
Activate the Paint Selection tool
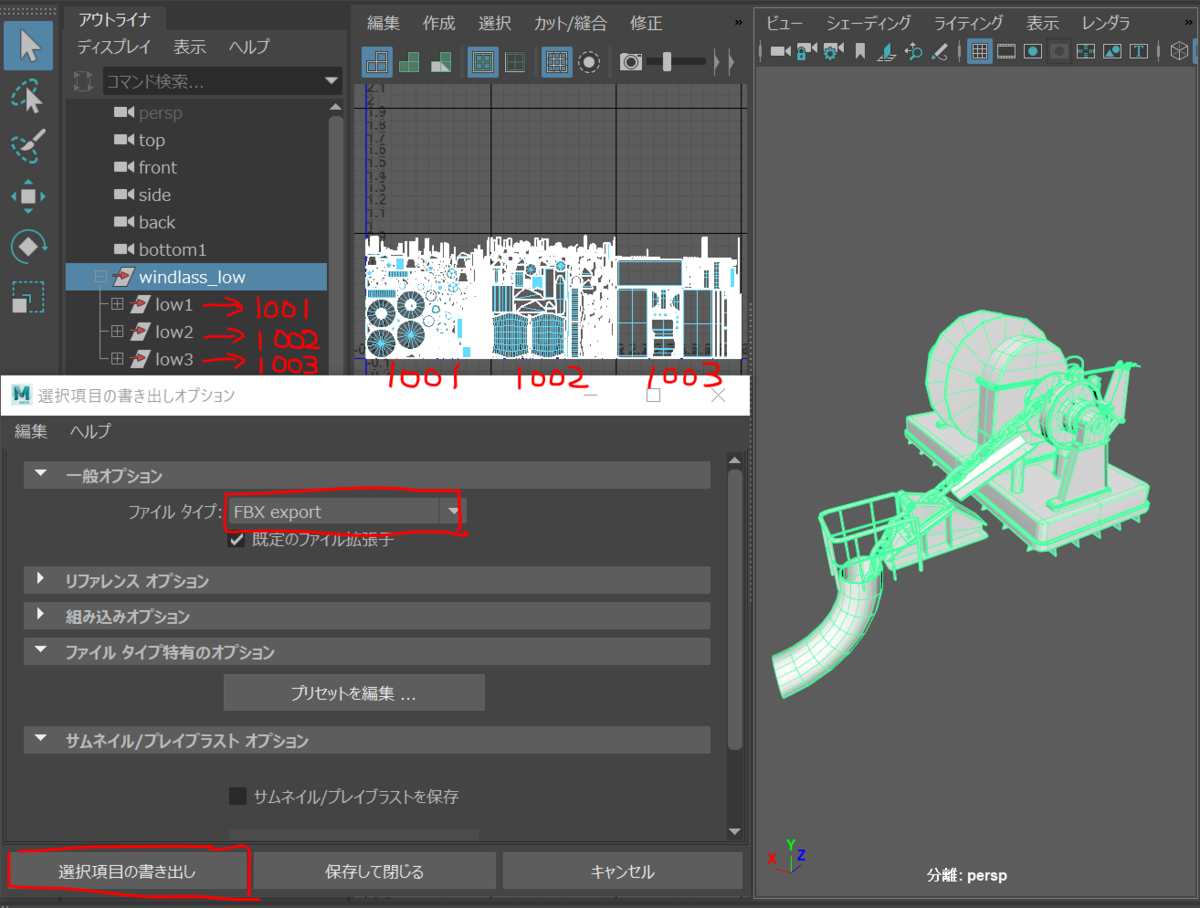28,146
